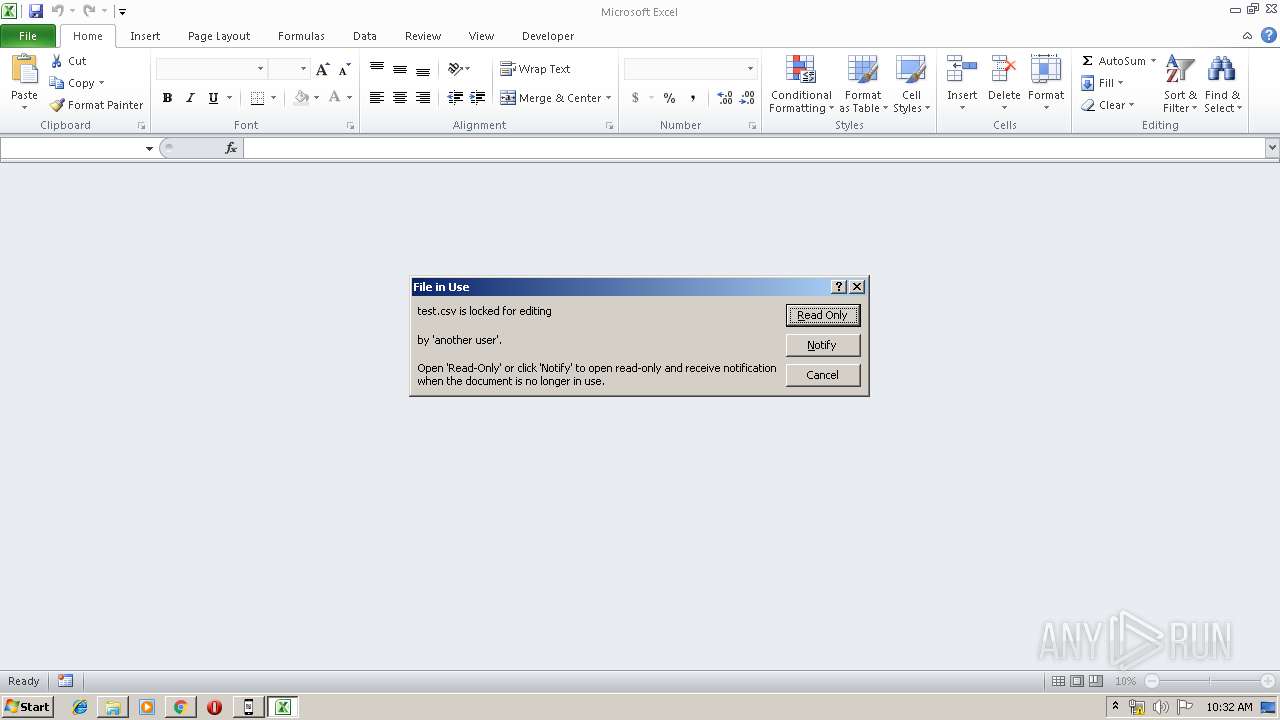This screenshot has width=1280, height=720.
Task: Open Google Chrome from the taskbar
Action: (180, 707)
